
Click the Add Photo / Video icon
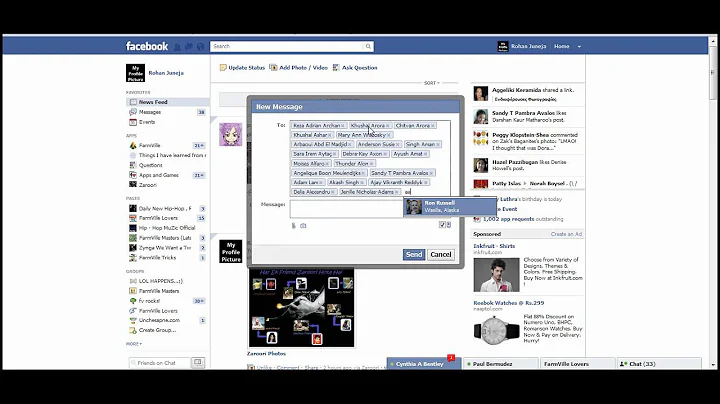[x=273, y=67]
